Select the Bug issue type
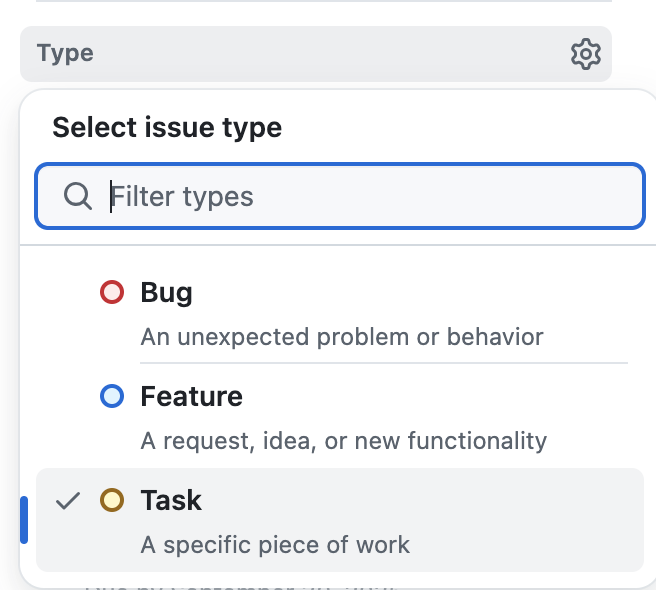Screen dimensions: 656x590 pos(167,293)
